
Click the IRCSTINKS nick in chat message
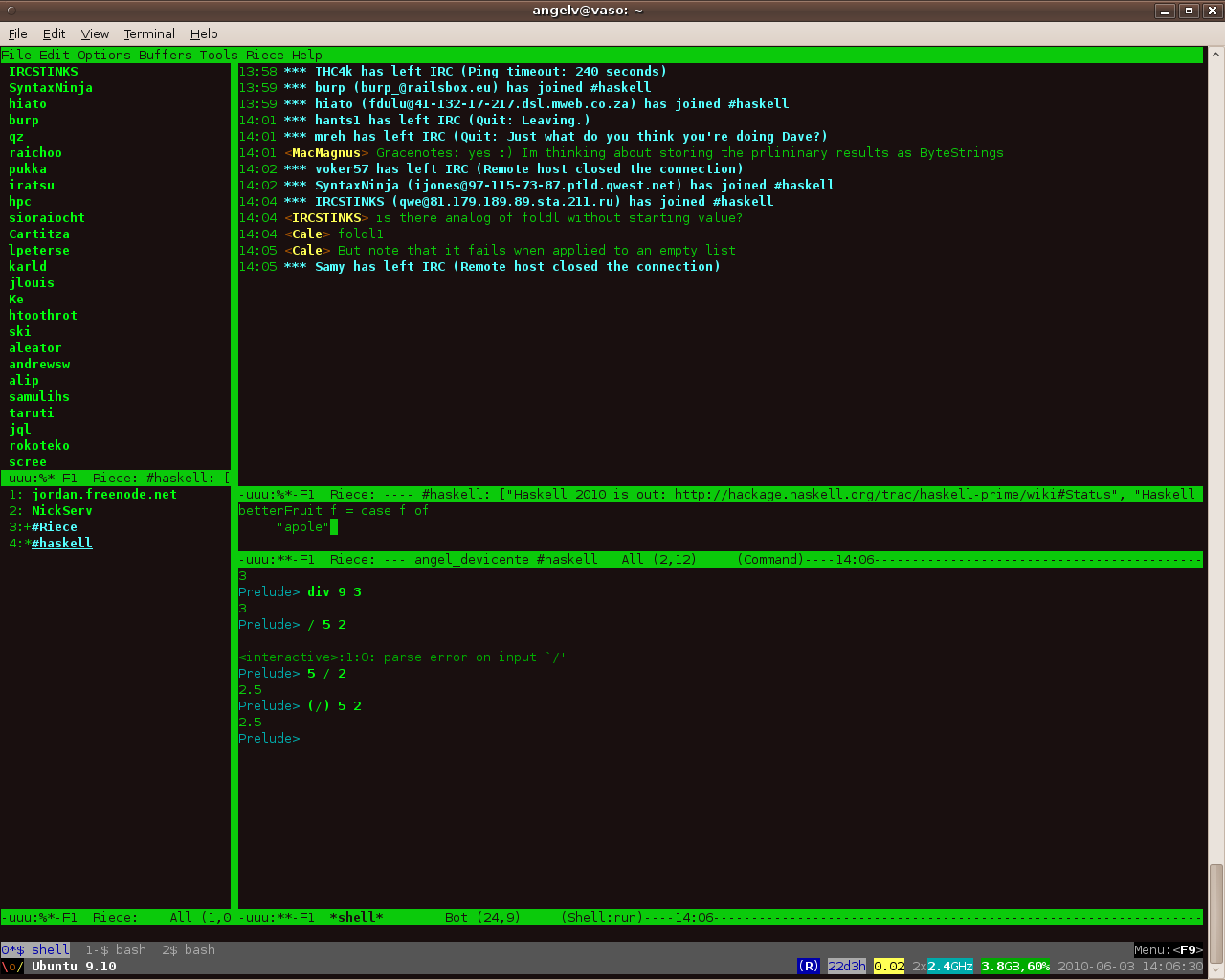(x=326, y=218)
